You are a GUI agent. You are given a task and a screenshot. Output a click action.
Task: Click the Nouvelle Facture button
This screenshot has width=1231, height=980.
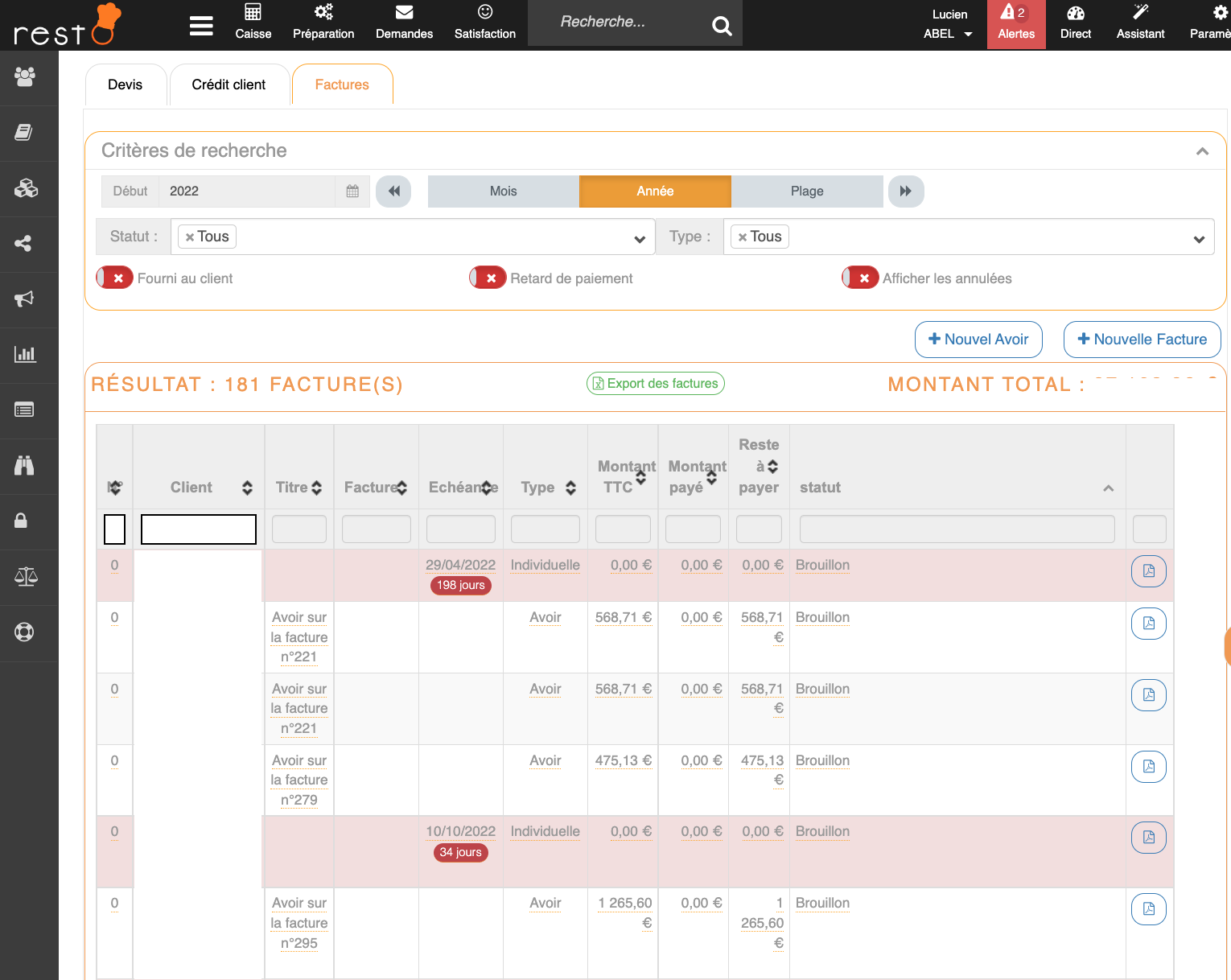pyautogui.click(x=1141, y=340)
